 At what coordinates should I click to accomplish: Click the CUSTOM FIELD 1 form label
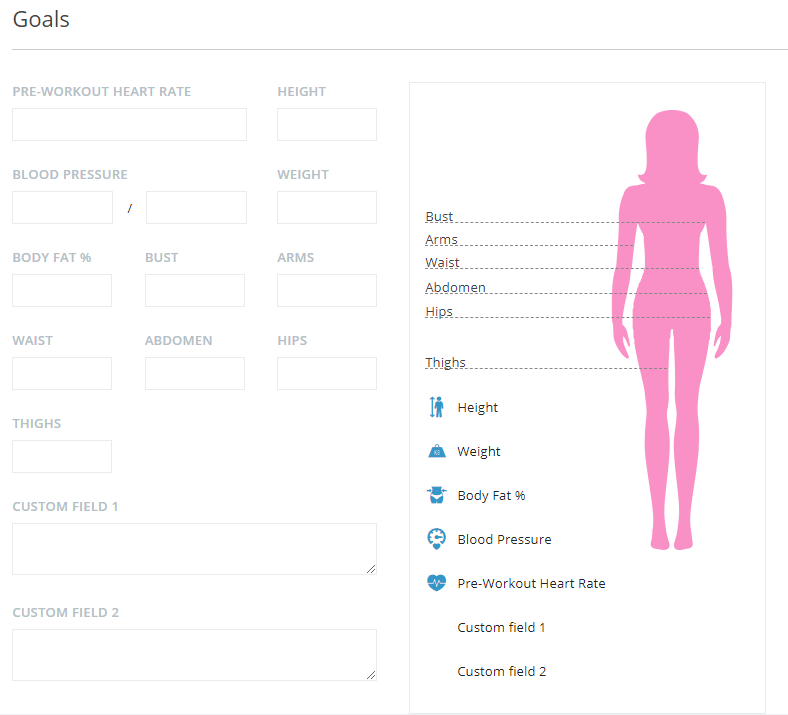click(x=65, y=506)
